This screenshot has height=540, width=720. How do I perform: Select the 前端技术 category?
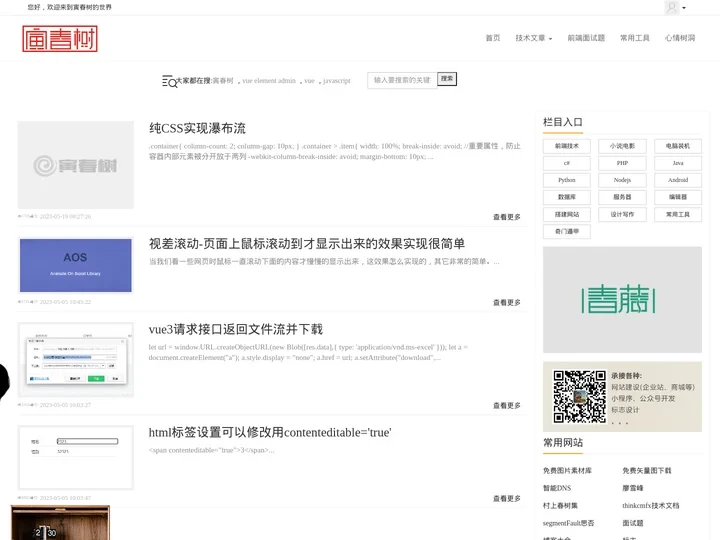567,146
